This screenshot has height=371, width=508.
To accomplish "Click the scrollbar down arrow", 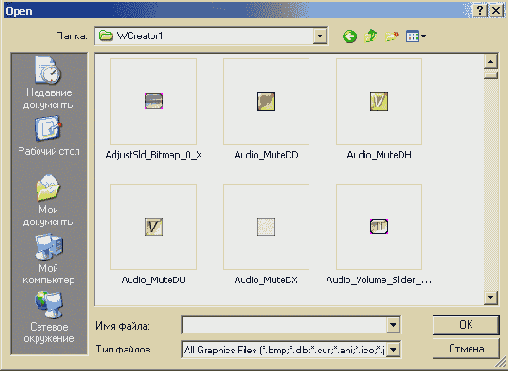I will pos(491,297).
